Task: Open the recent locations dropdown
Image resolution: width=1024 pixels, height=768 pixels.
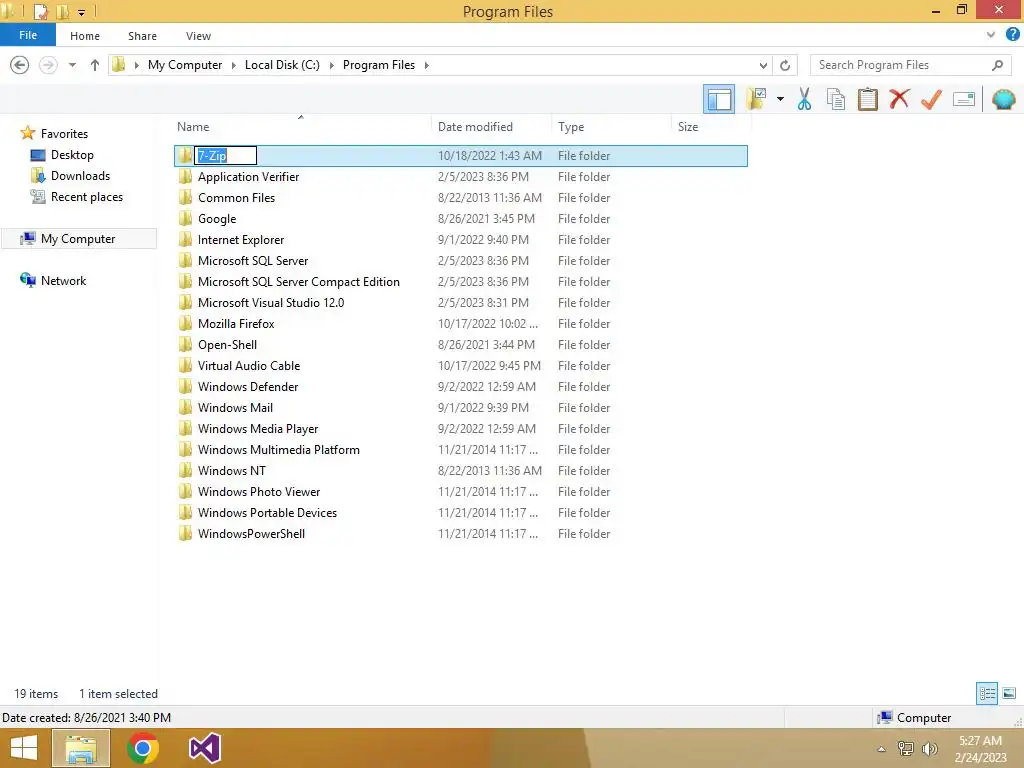Action: click(x=72, y=65)
